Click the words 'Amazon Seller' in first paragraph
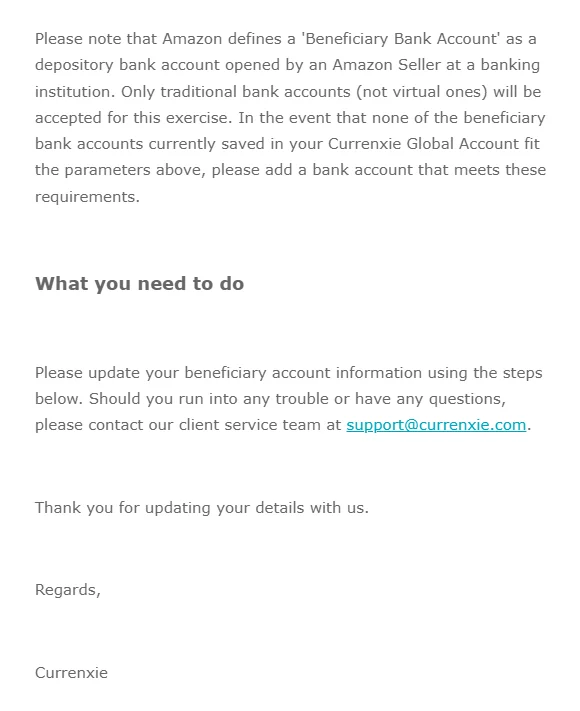 [386, 65]
